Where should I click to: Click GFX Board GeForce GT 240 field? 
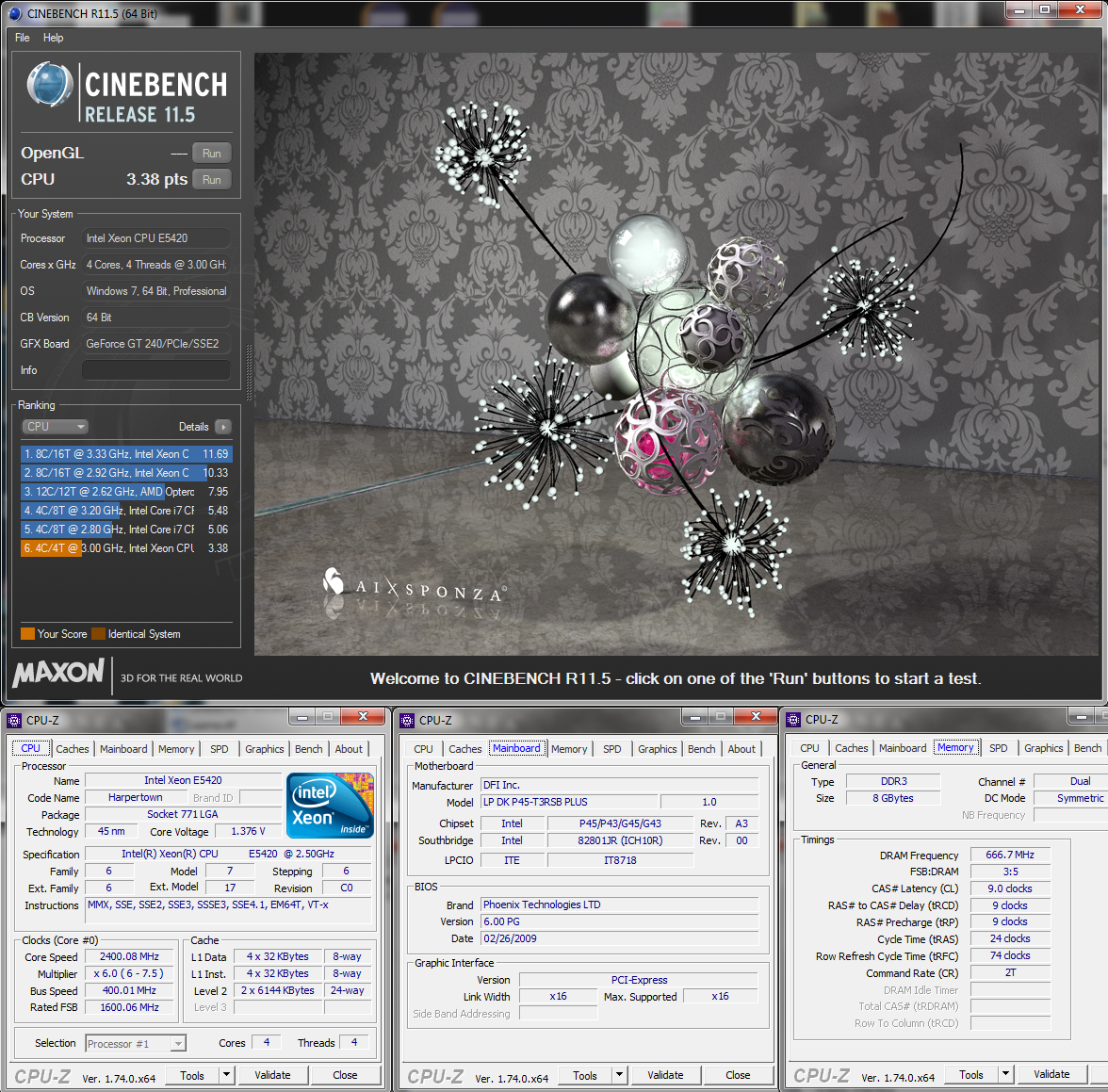coord(156,344)
